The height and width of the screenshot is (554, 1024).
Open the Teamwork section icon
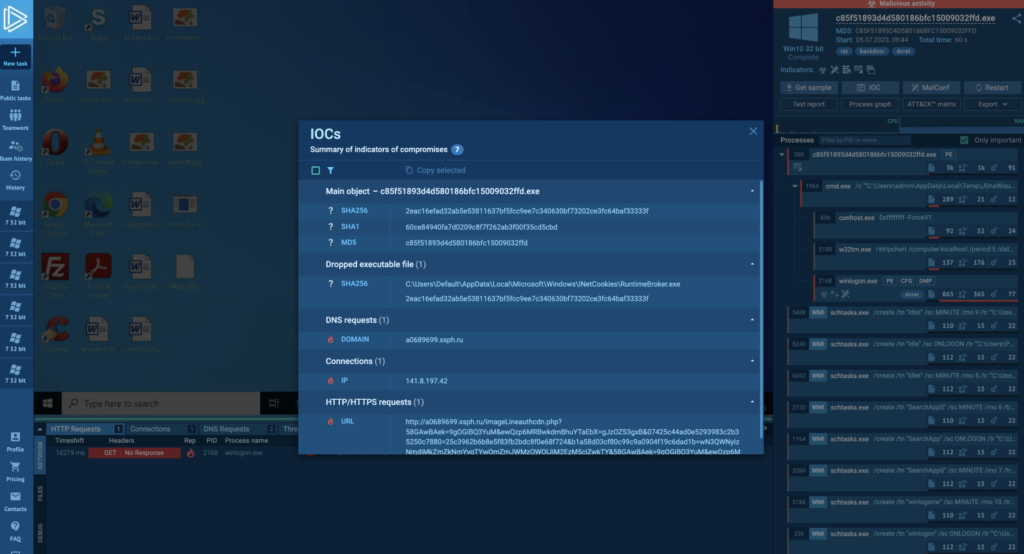coord(15,116)
